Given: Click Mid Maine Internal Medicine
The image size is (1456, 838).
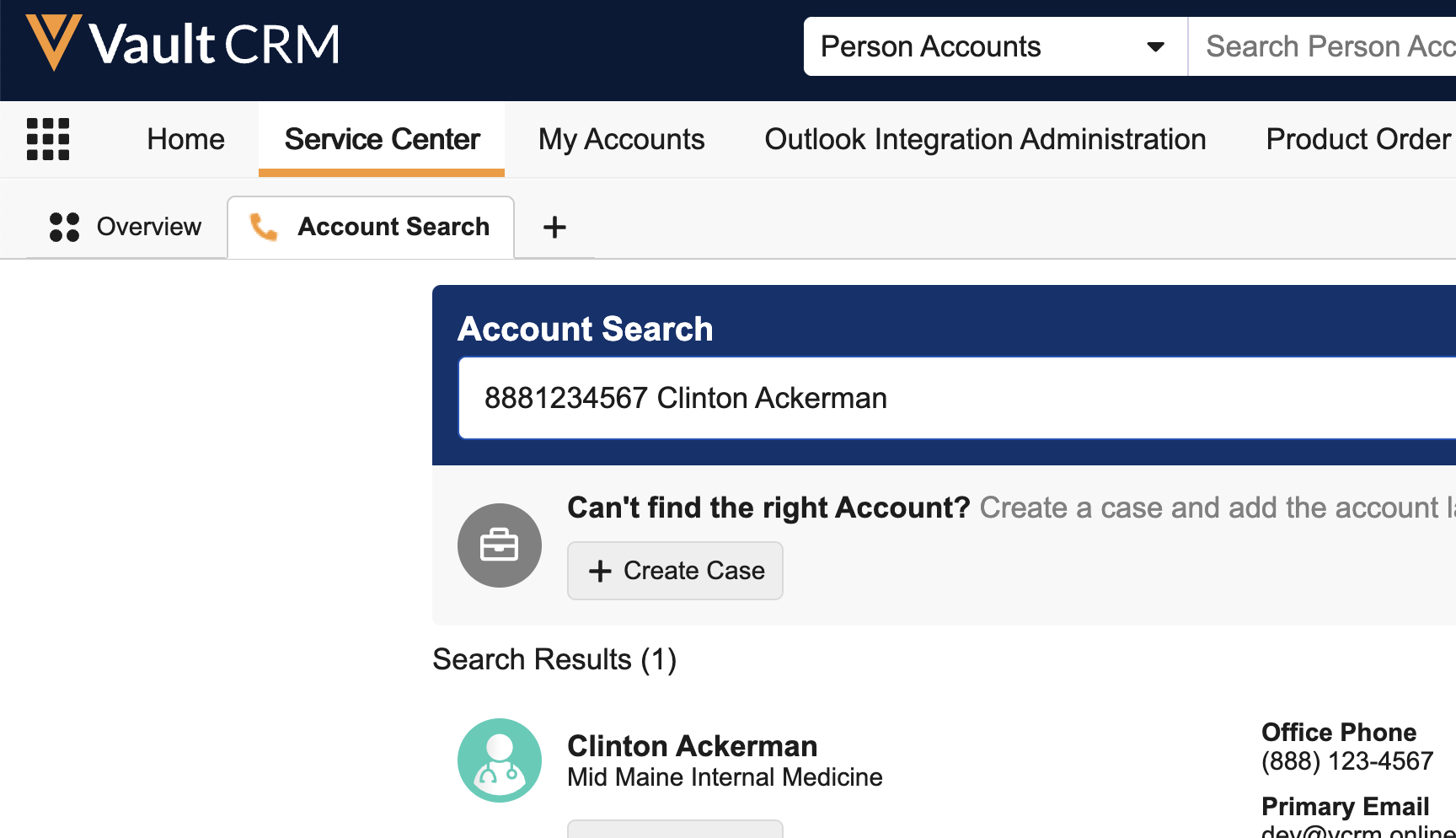Looking at the screenshot, I should pos(725,777).
